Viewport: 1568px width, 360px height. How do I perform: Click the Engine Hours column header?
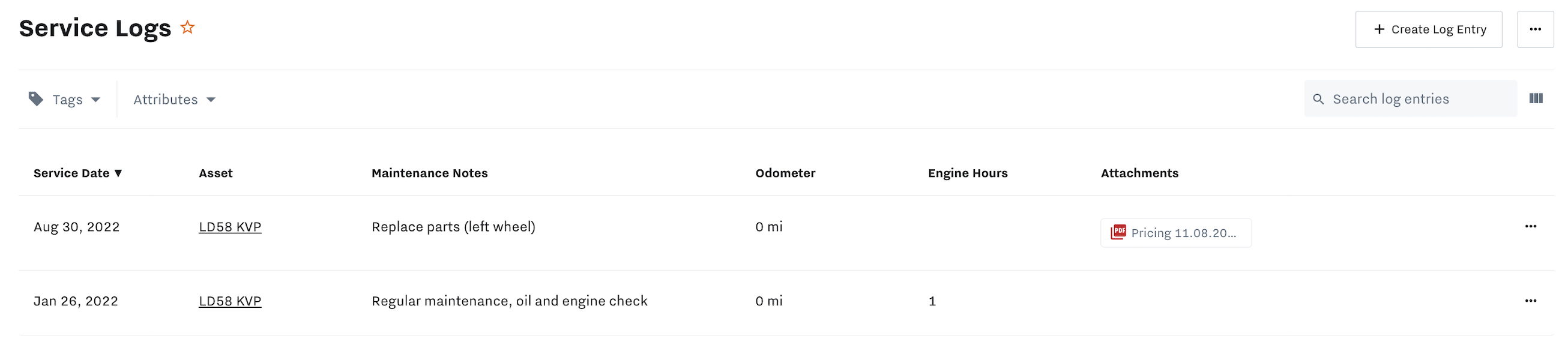tap(968, 173)
